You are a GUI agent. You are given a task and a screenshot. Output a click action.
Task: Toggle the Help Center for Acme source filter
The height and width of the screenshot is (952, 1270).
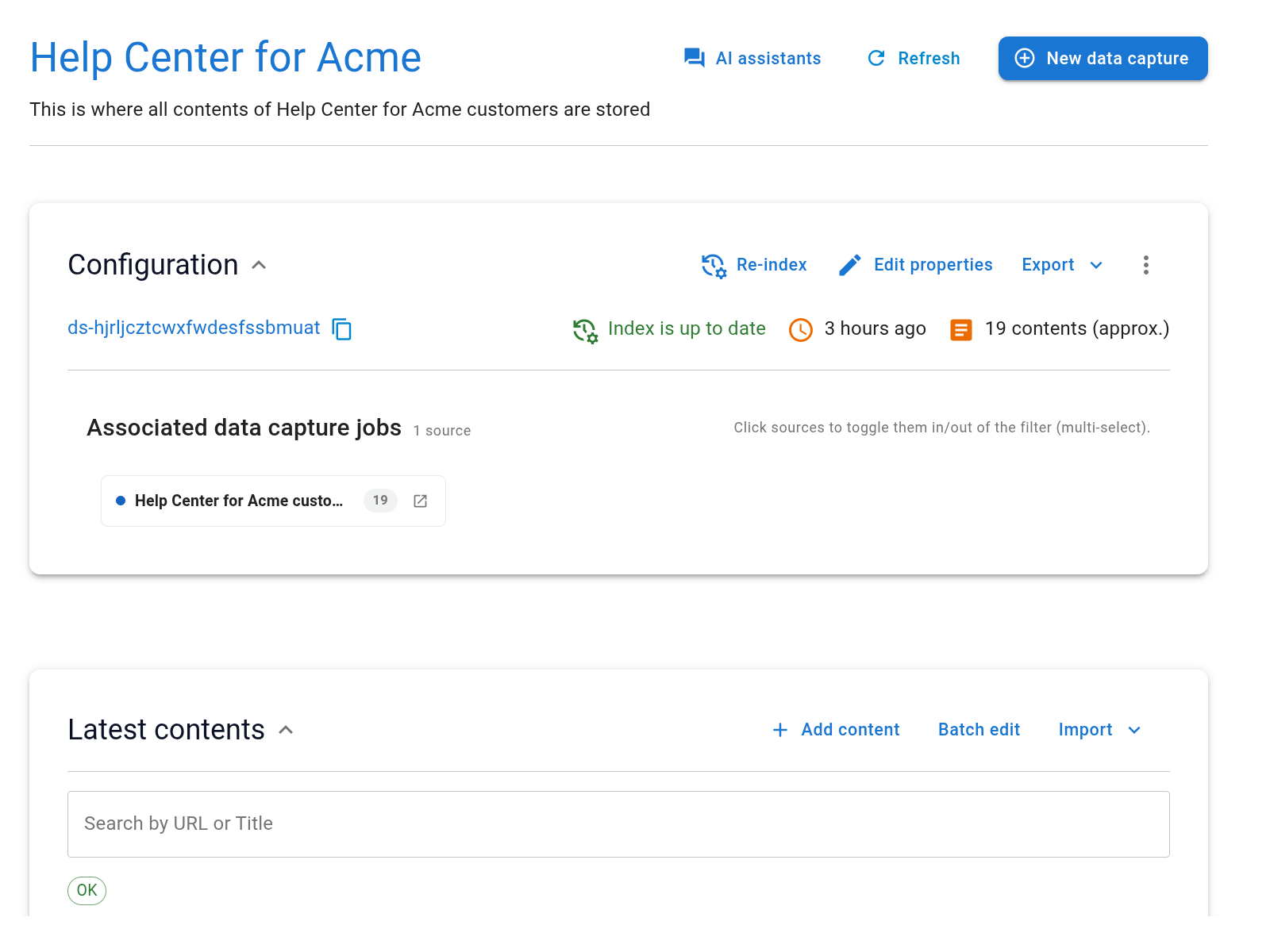tap(273, 501)
